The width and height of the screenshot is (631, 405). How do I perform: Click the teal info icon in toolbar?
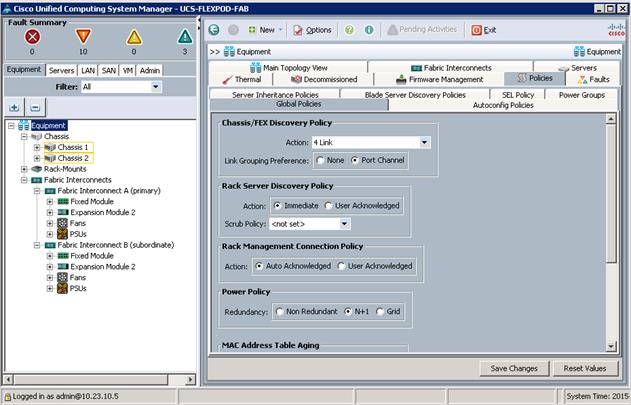point(369,30)
